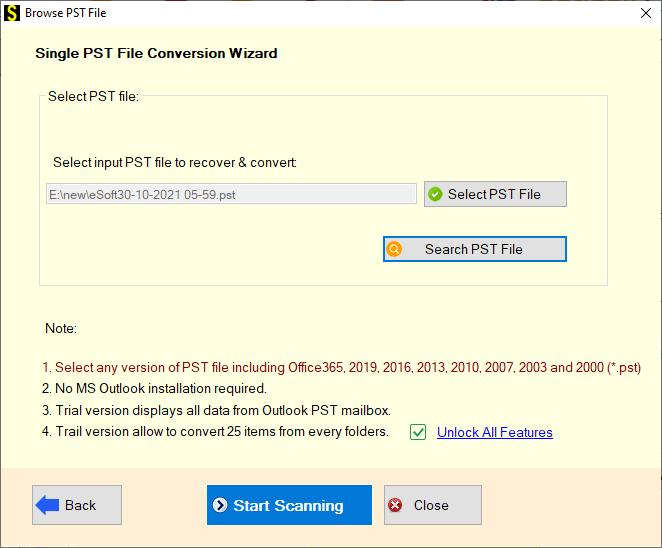Viewport: 662px width, 548px height.
Task: Click the trial version 25 items note
Action: [215, 431]
